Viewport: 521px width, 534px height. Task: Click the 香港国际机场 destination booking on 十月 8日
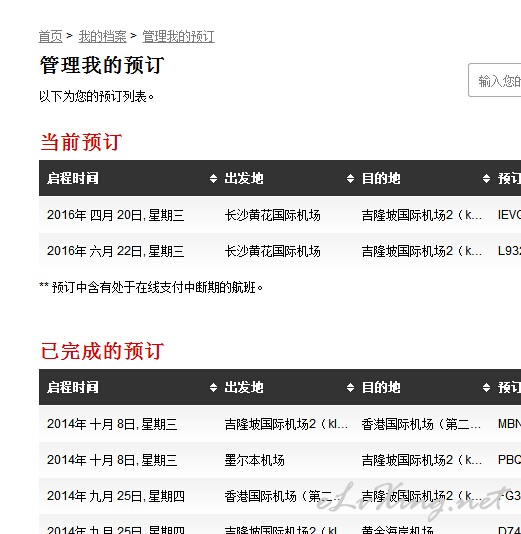[421, 424]
